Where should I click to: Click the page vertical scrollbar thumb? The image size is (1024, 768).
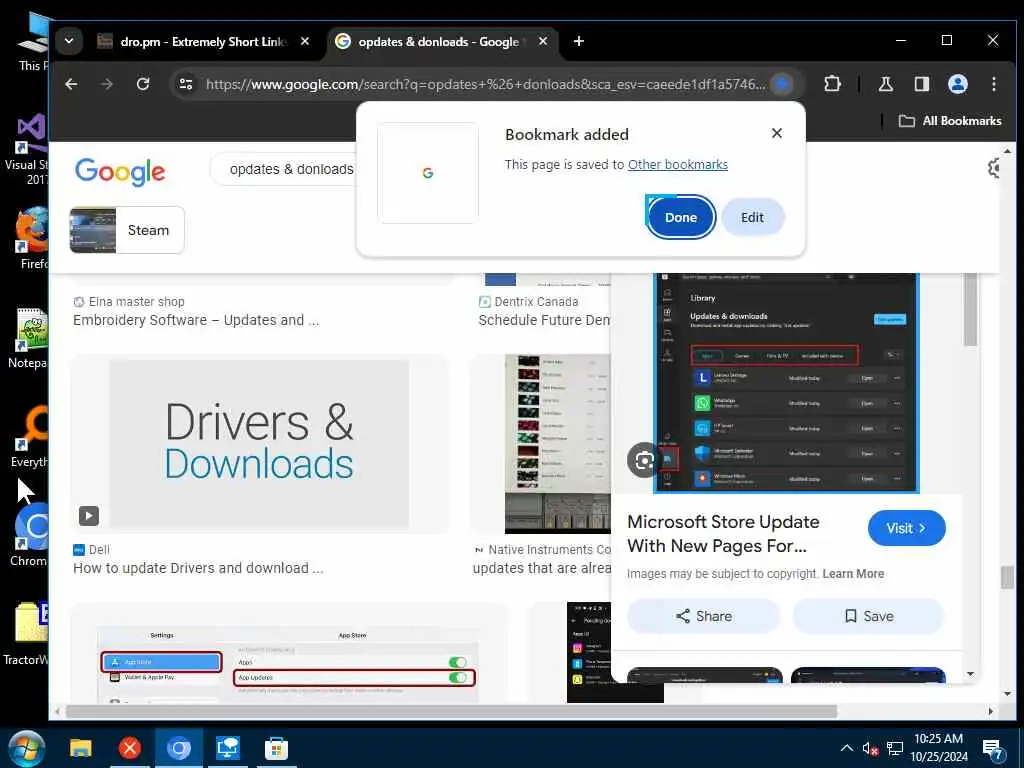click(x=1007, y=577)
